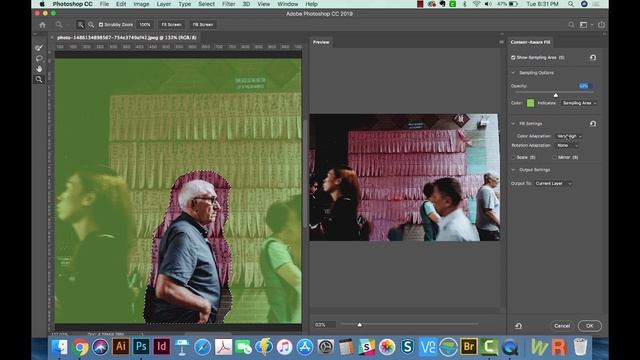
Task: Open iTunes from the Dock
Action: [x=284, y=347]
